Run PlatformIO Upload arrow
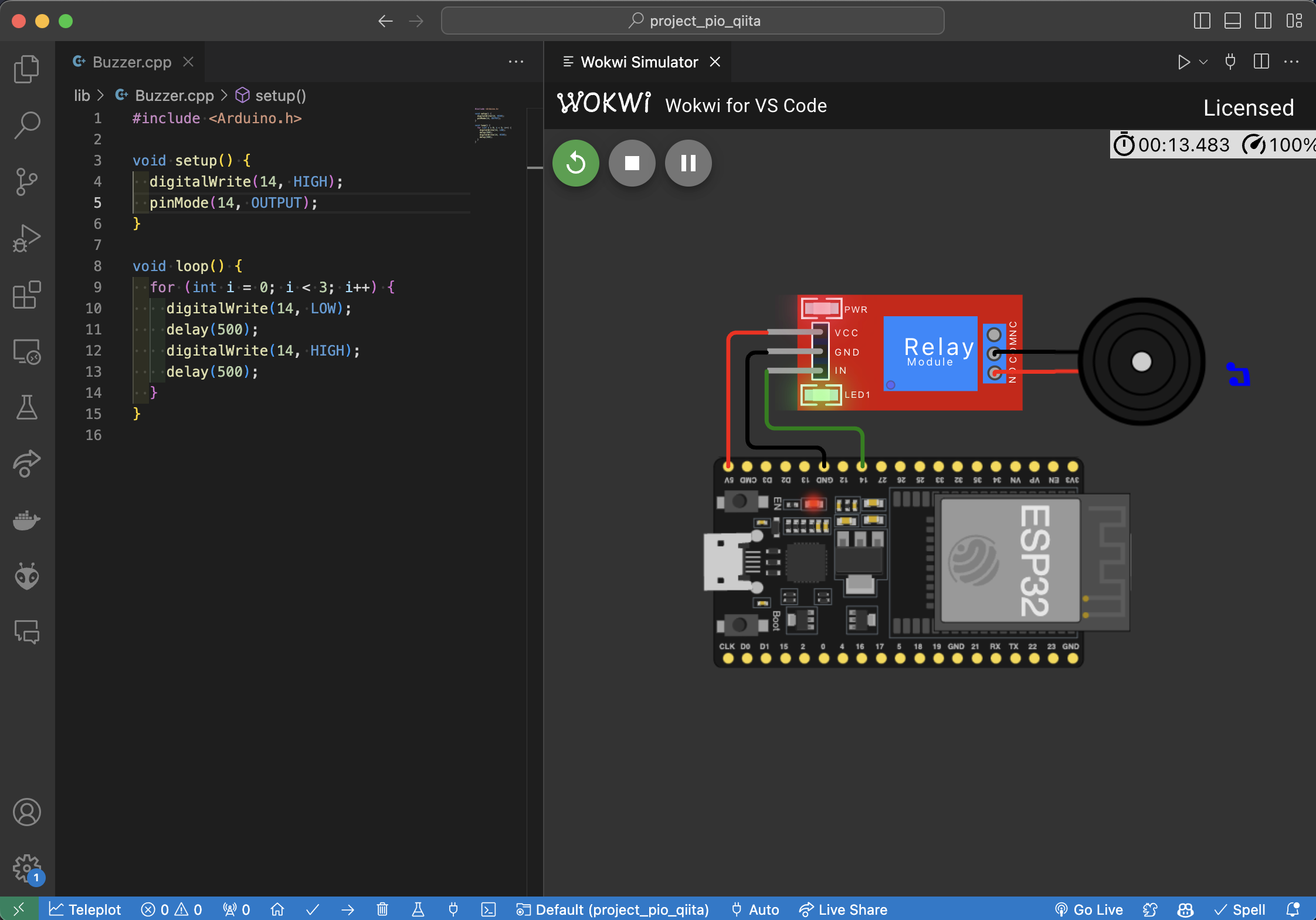The width and height of the screenshot is (1316, 920). 348,909
